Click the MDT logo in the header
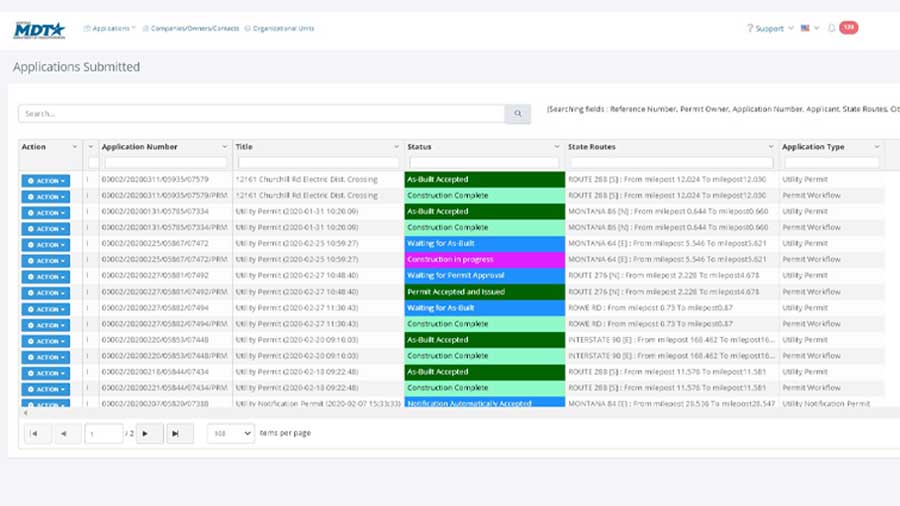900x506 pixels. 39,29
